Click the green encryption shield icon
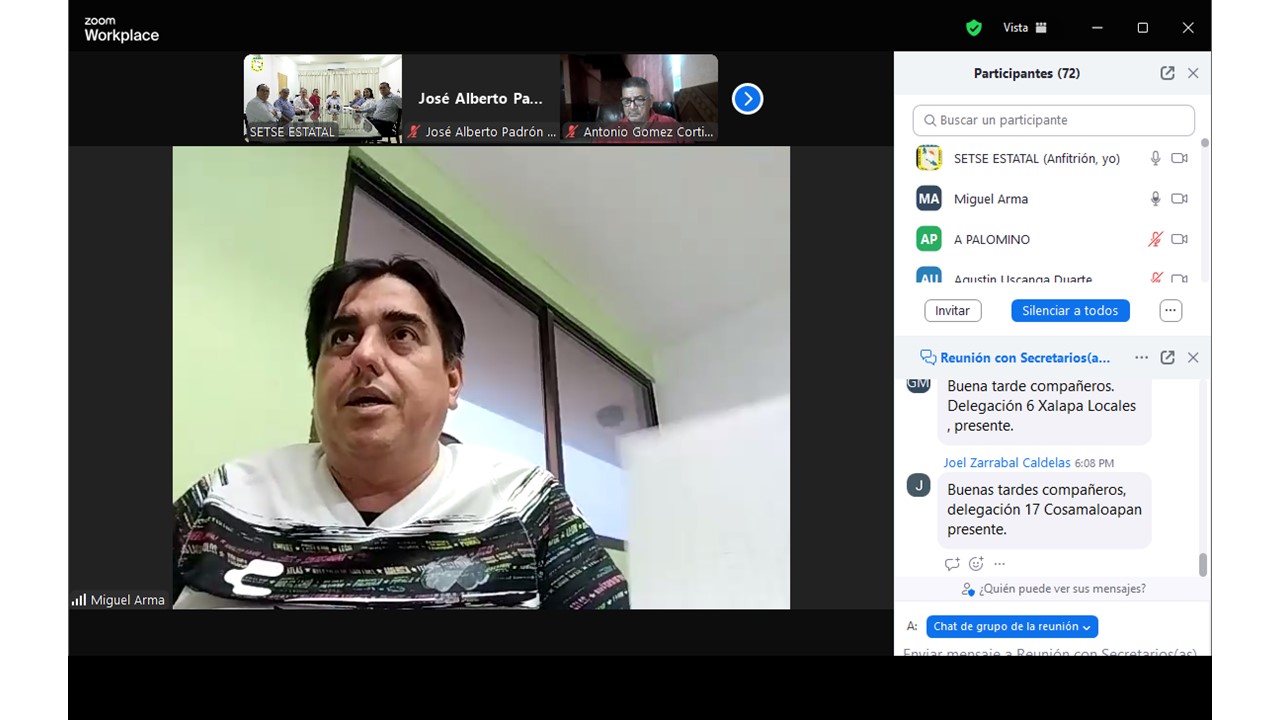This screenshot has width=1280, height=720. pos(973,28)
